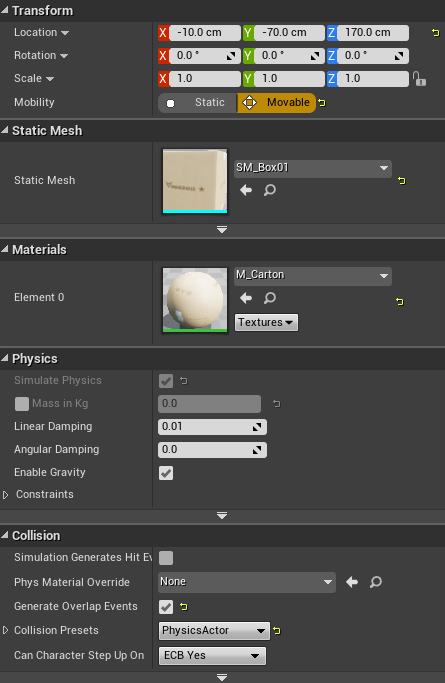The width and height of the screenshot is (445, 683).
Task: Open Can Character Step Up On dropdown
Action: (x=212, y=656)
